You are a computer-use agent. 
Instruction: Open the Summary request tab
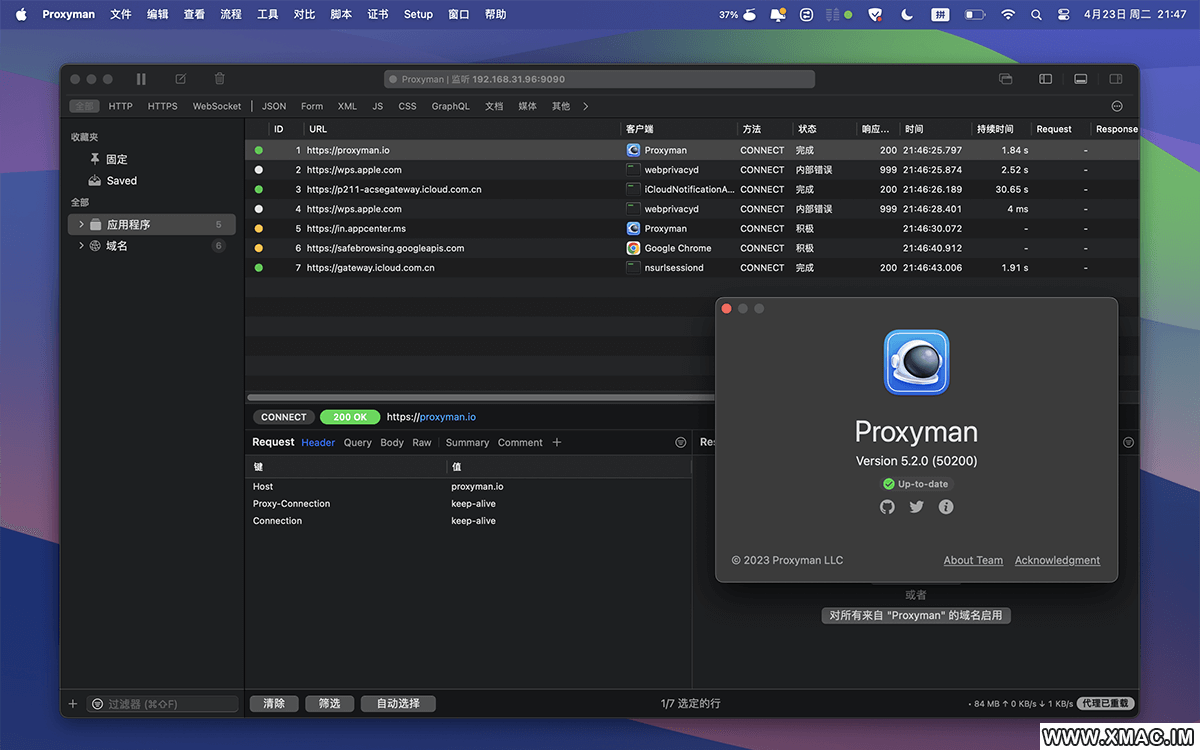click(x=468, y=442)
